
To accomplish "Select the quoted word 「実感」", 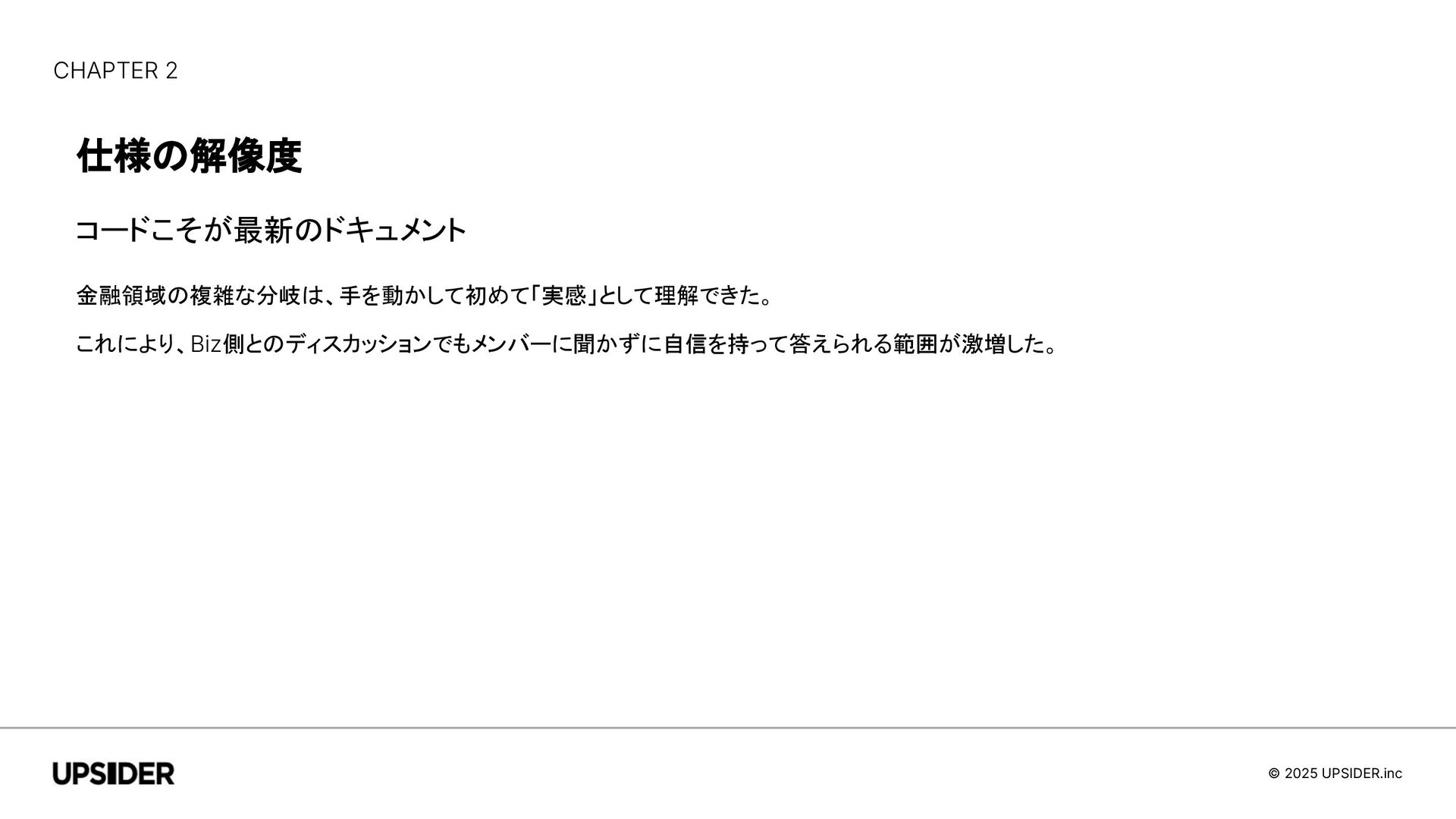I will click(564, 296).
